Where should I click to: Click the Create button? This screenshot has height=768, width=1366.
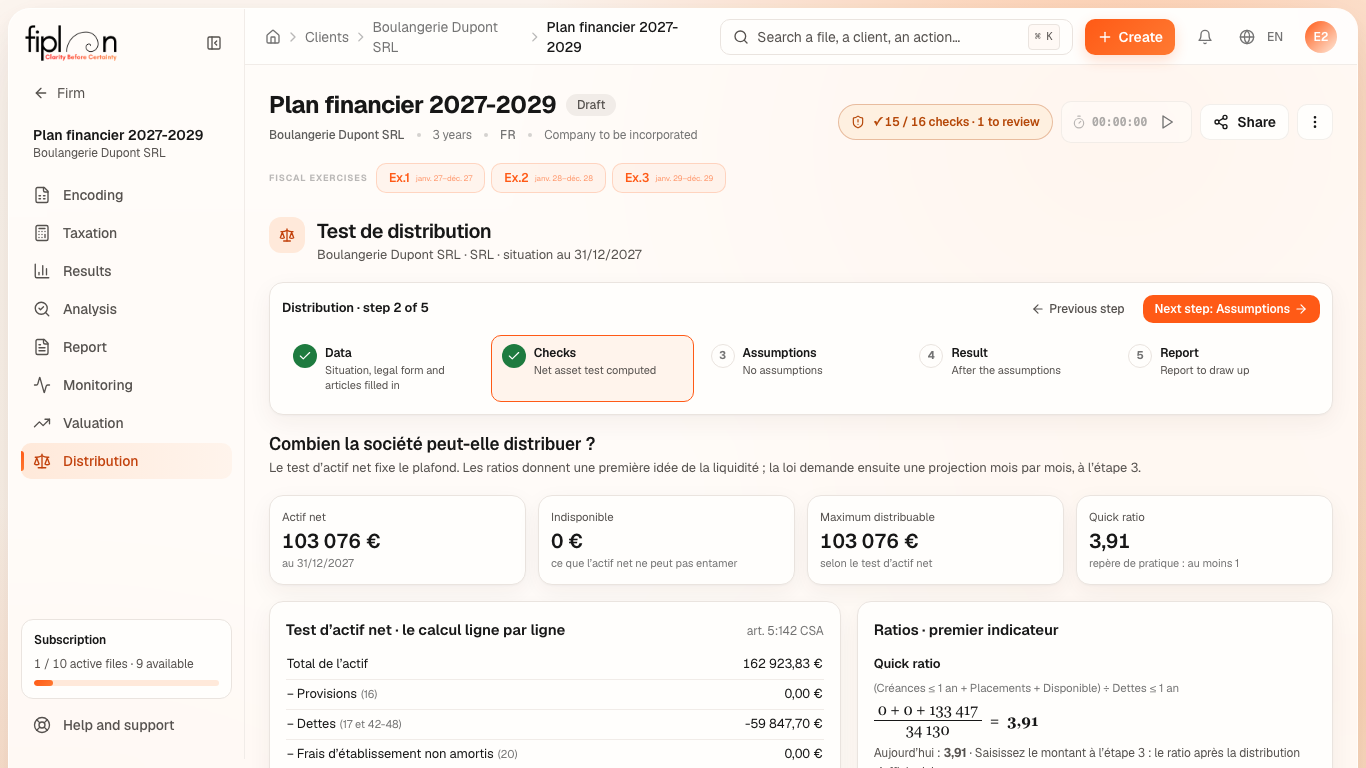coord(1130,37)
